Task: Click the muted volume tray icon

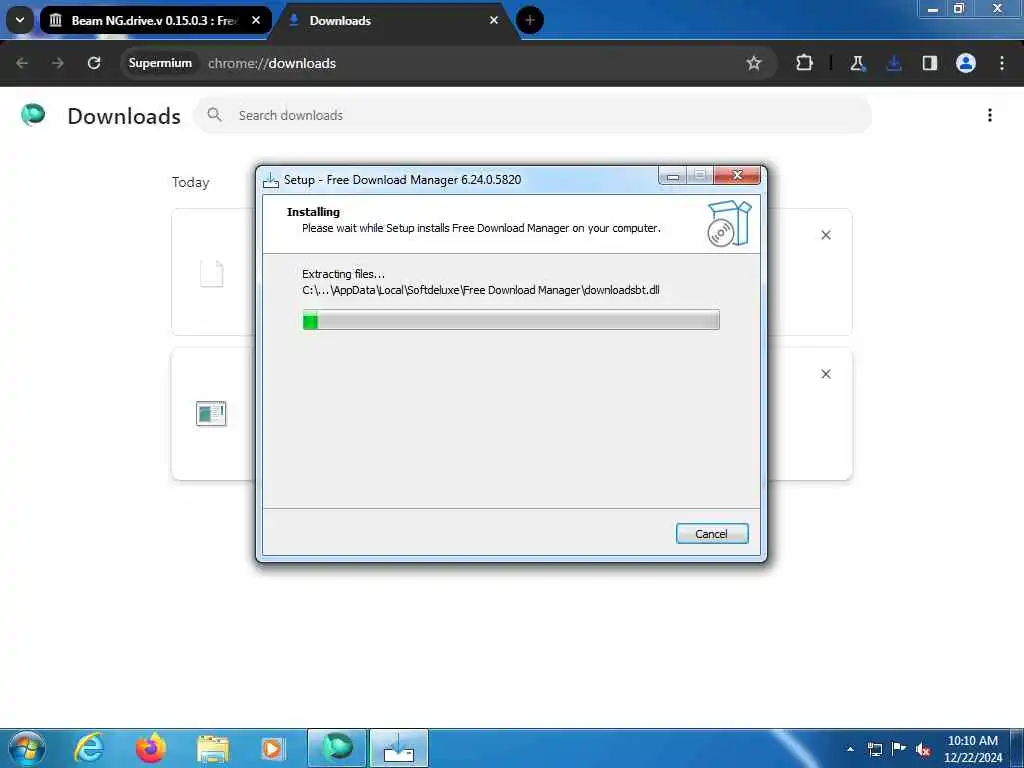Action: [923, 750]
